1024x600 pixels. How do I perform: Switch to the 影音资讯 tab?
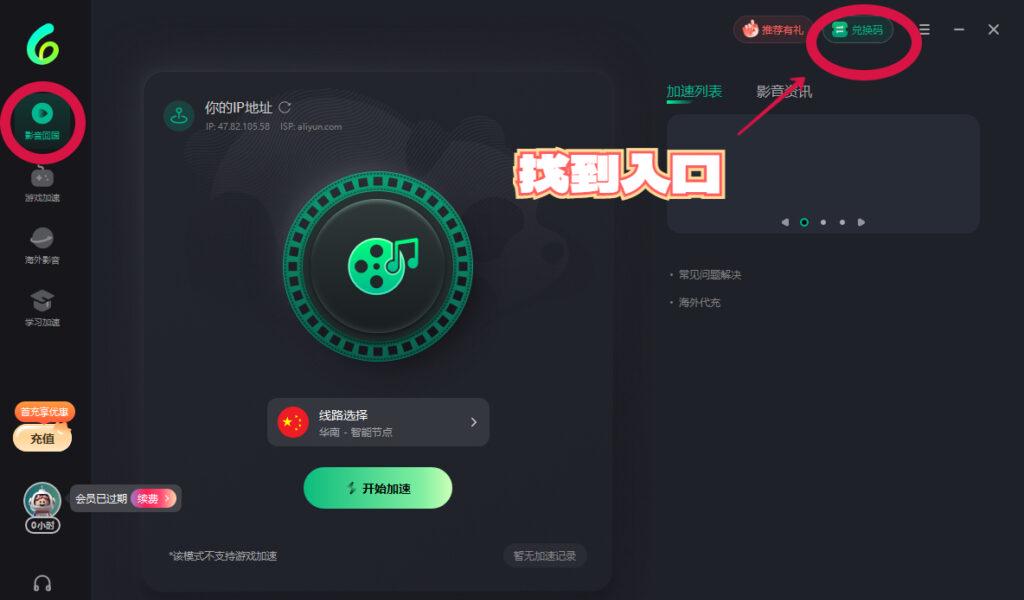point(784,91)
